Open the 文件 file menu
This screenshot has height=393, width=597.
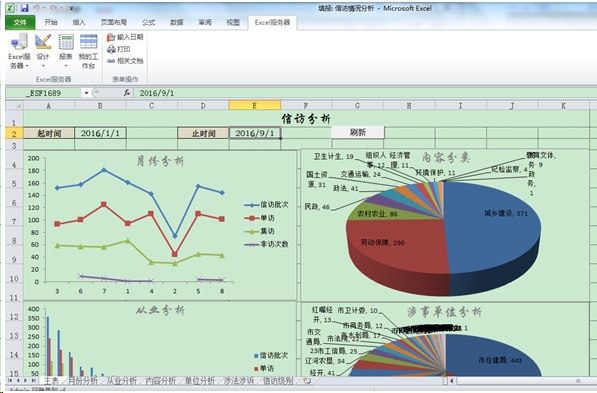coord(20,22)
